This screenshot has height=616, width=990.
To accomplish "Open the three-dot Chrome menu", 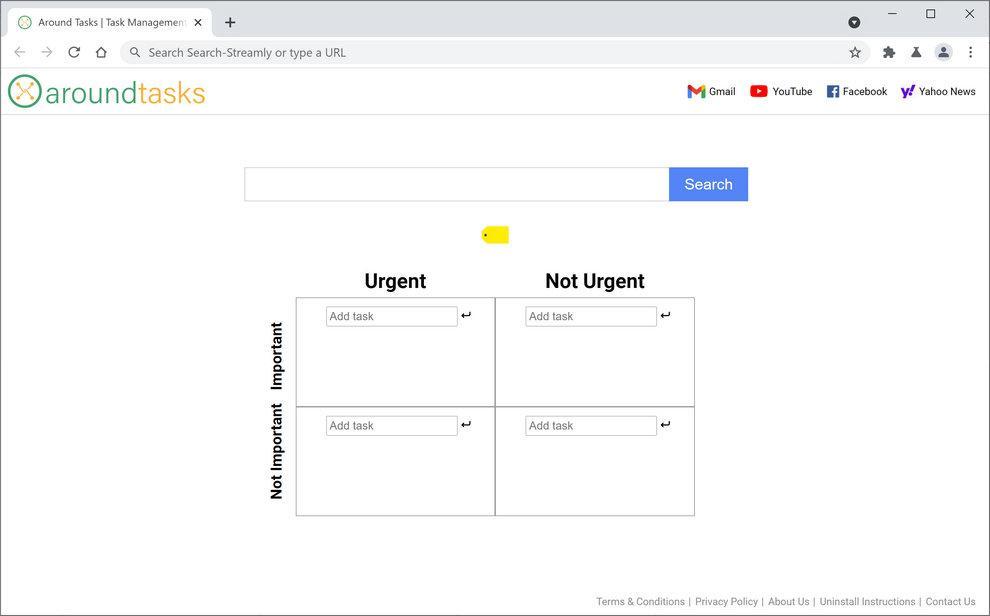I will coord(970,52).
